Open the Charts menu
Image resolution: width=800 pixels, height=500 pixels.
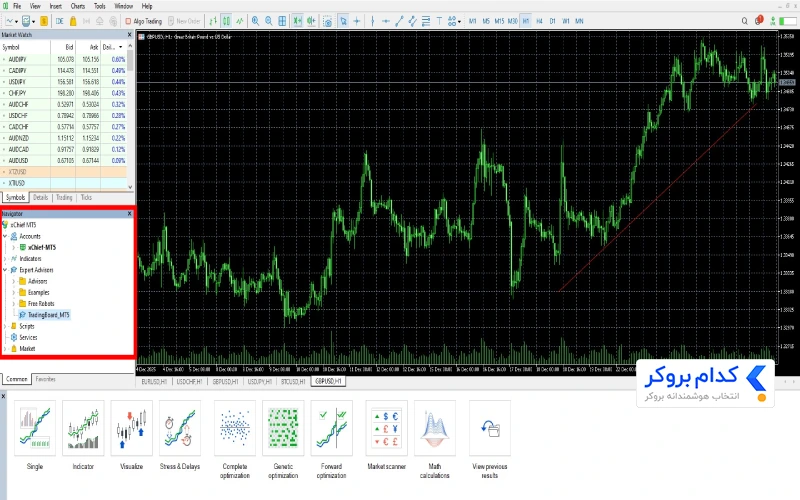[78, 6]
